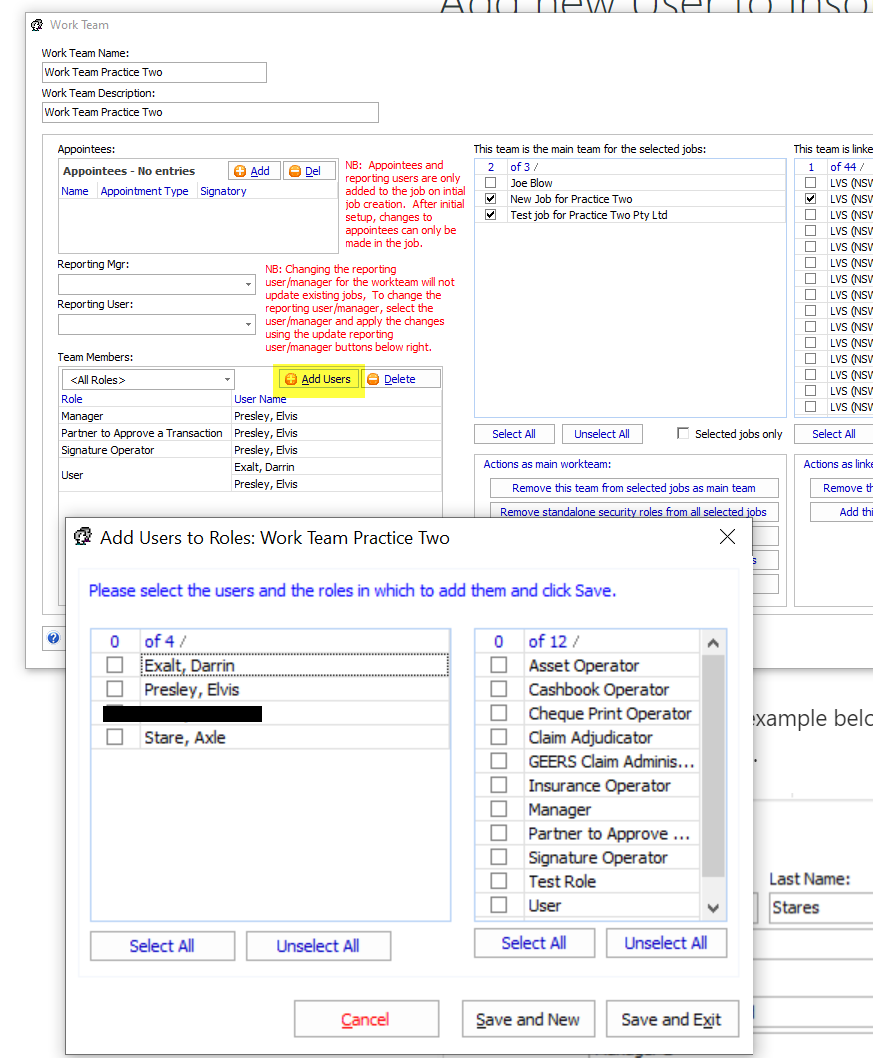
Task: Enable the Cashbook Operator role checkbox
Action: pyautogui.click(x=498, y=689)
